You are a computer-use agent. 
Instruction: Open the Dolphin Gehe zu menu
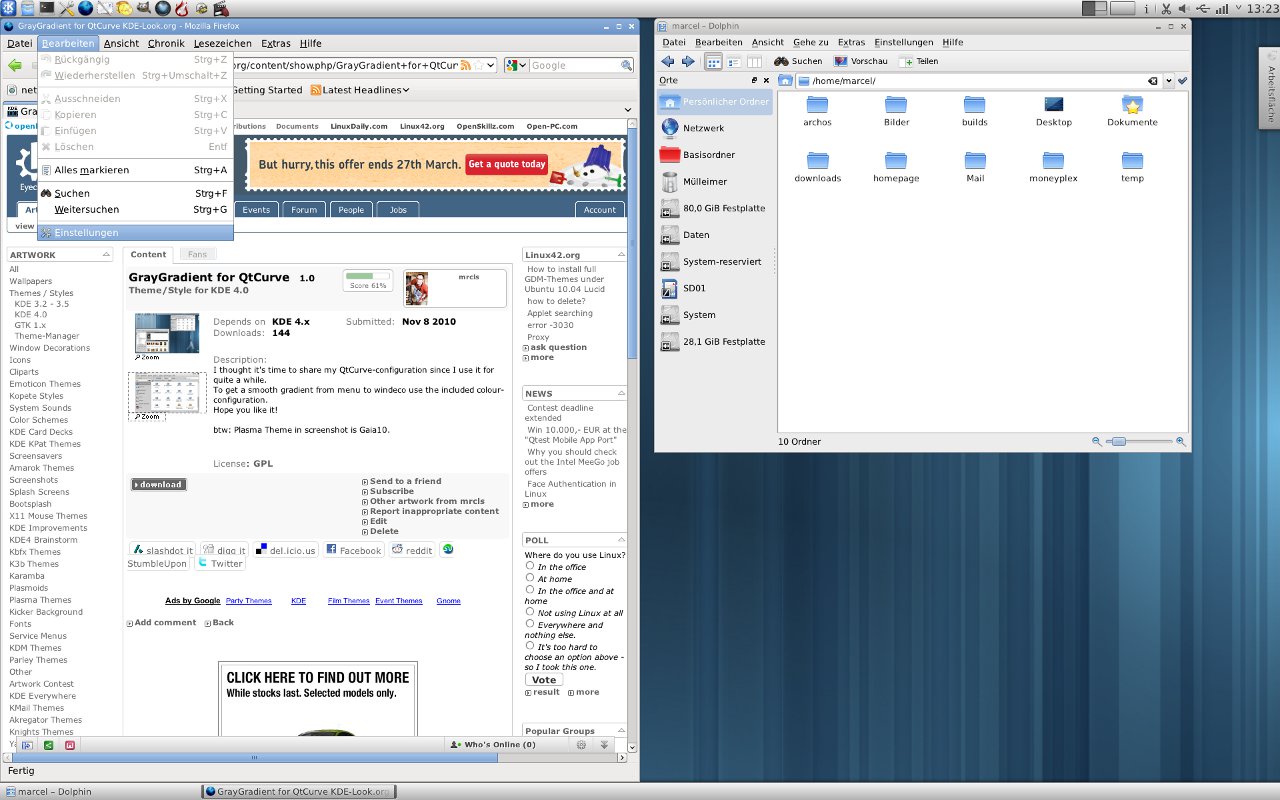pos(811,42)
